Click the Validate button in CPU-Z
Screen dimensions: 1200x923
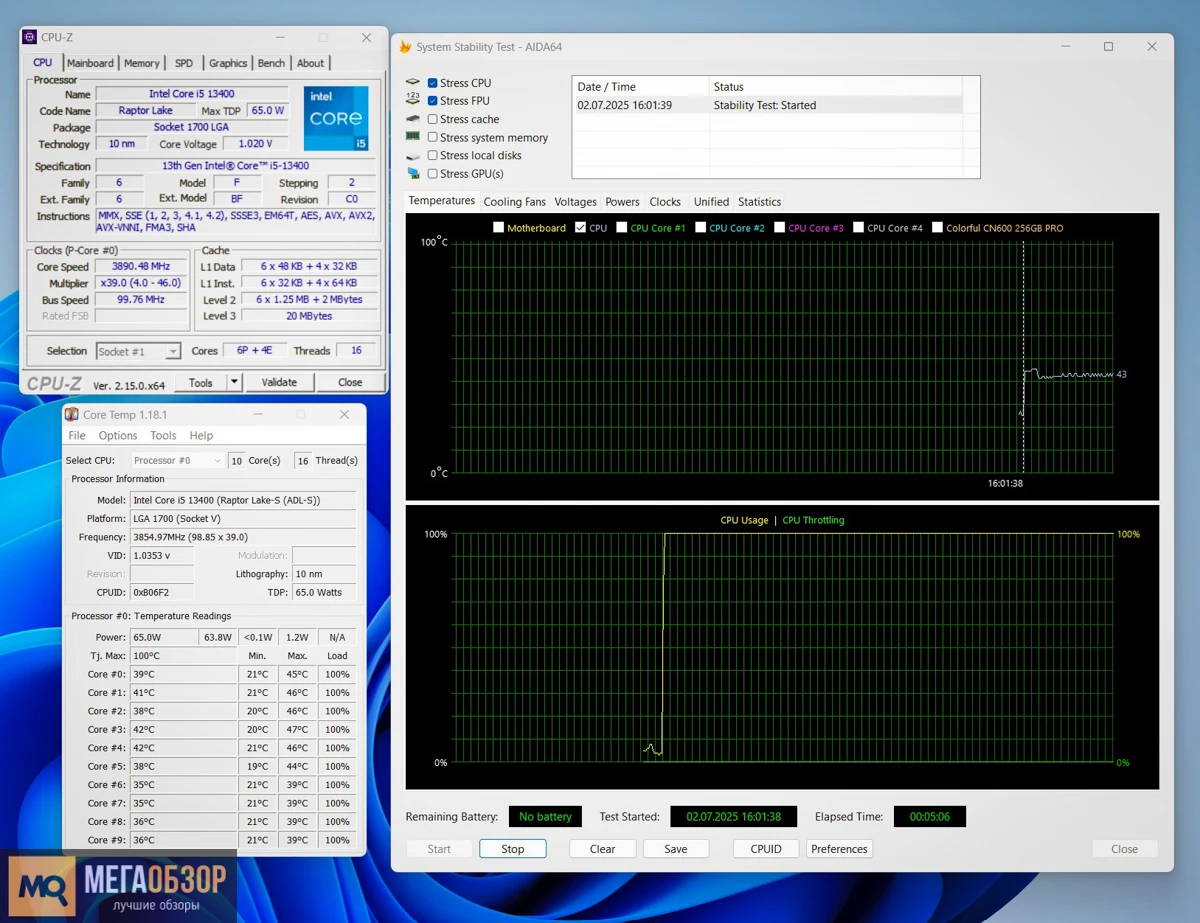279,382
